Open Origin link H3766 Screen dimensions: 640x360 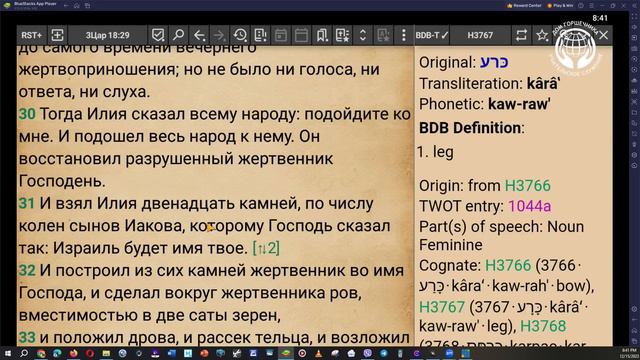coord(528,186)
